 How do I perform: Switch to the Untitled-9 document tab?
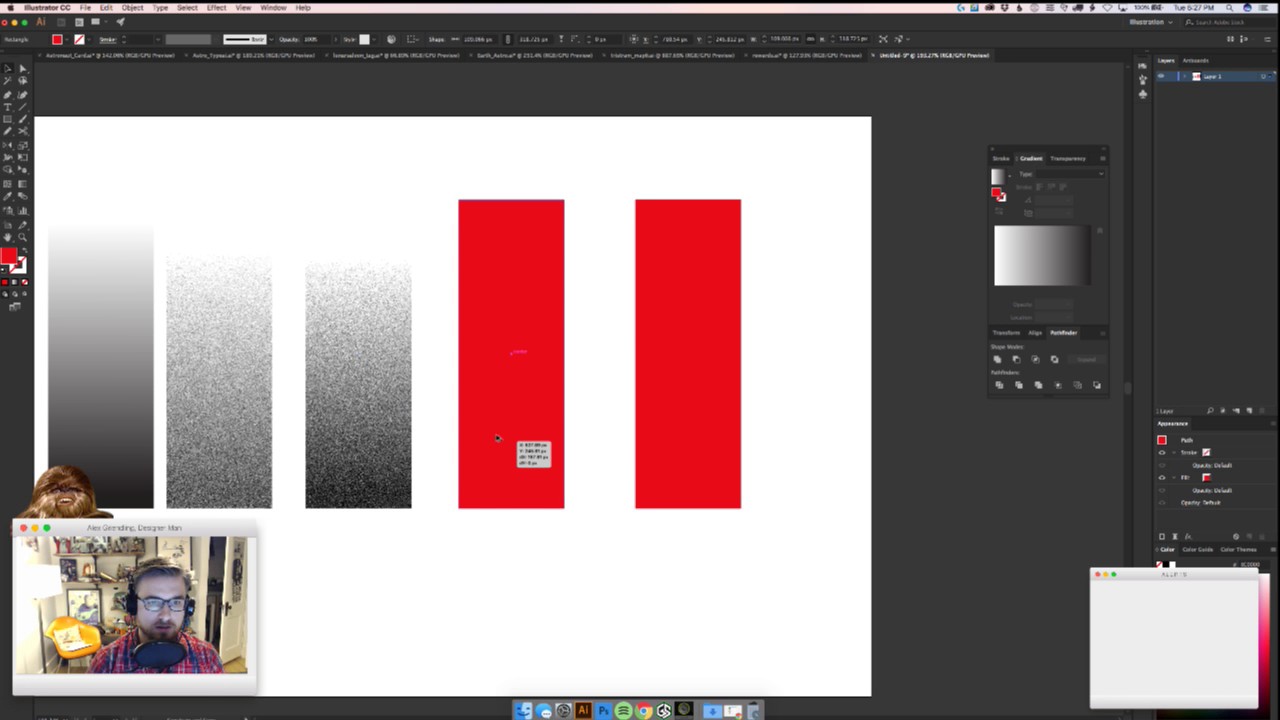tap(934, 55)
